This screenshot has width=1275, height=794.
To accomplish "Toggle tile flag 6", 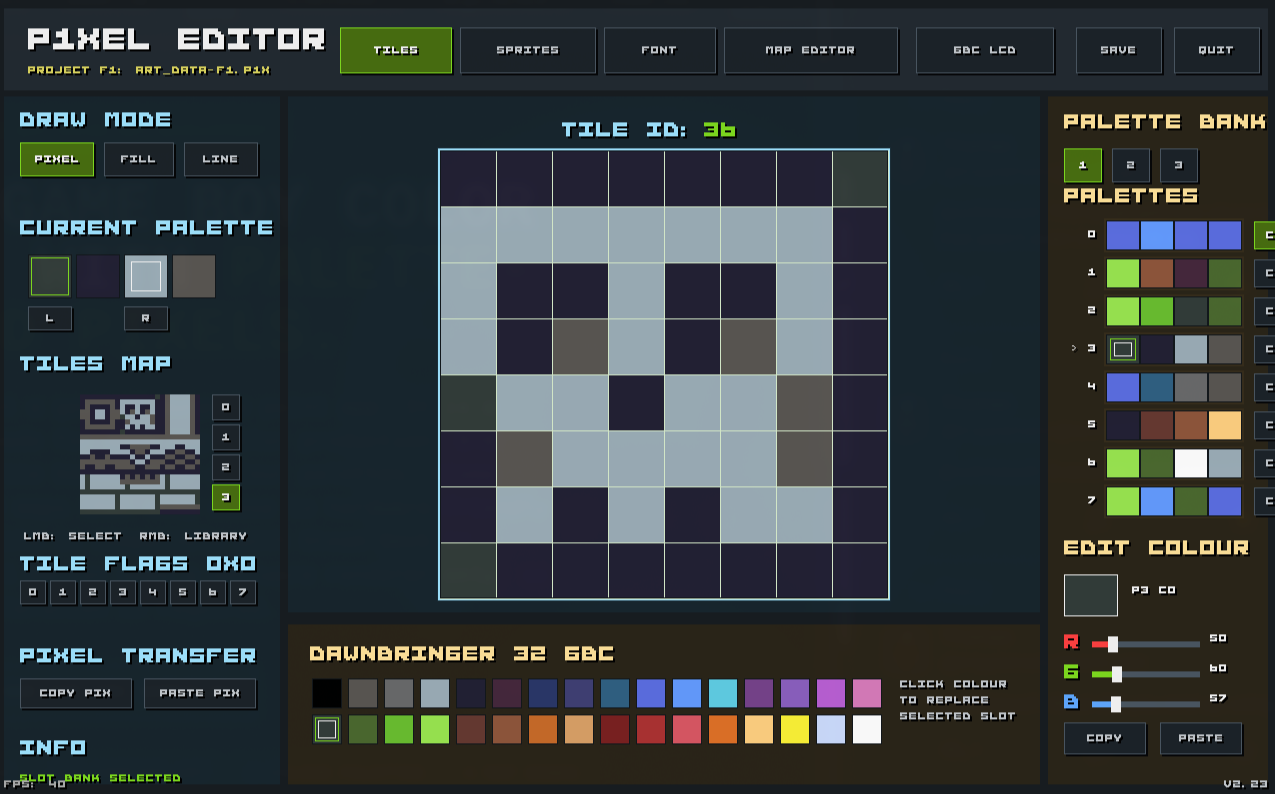I will click(x=213, y=593).
